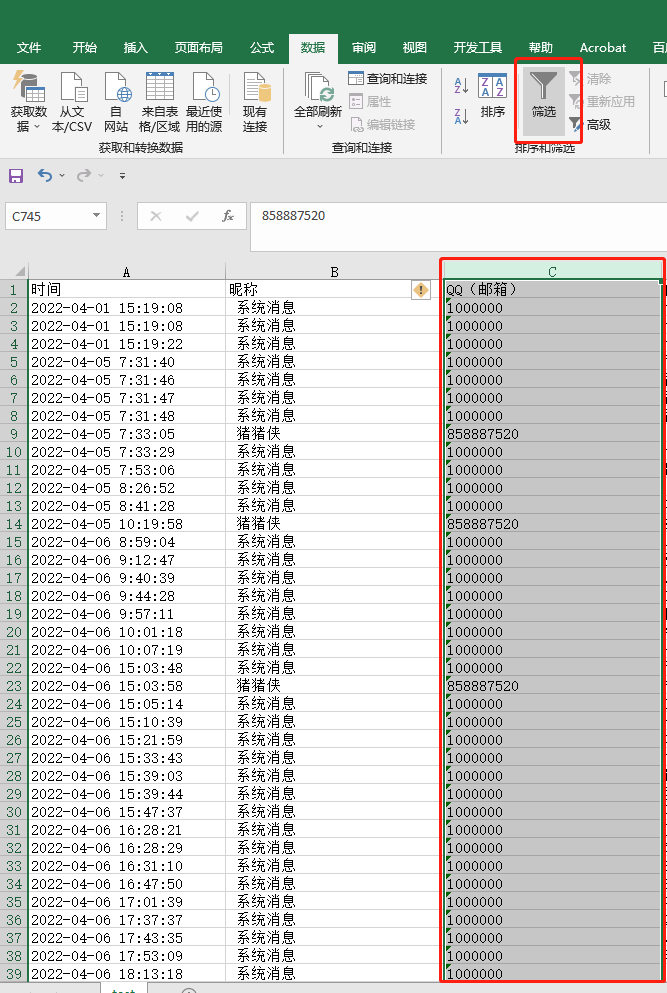This screenshot has width=667, height=993.
Task: Click the Clear filter (清除) item
Action: click(x=590, y=79)
